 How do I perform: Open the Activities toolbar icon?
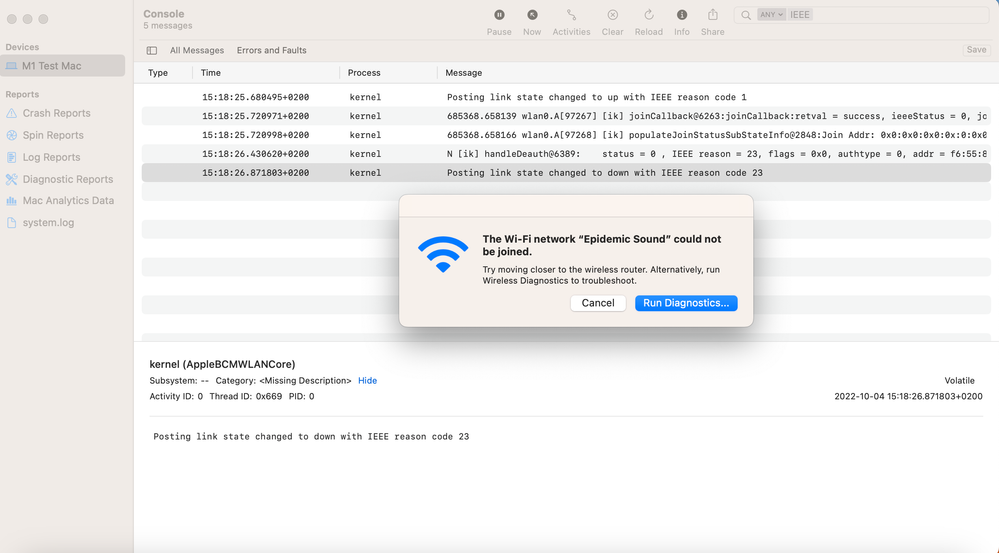(571, 16)
